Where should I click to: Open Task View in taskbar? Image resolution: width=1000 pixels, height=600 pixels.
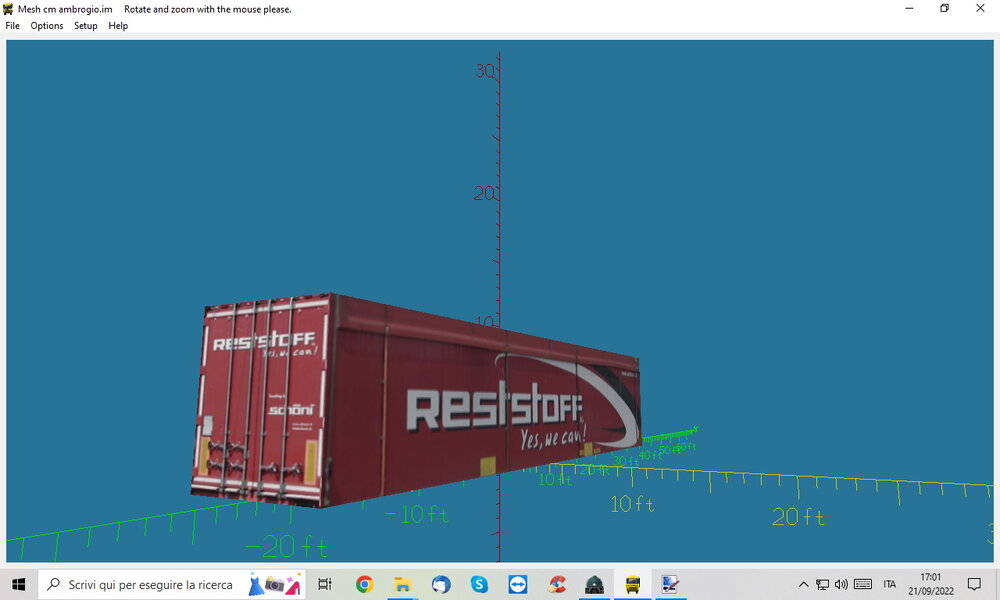[325, 584]
